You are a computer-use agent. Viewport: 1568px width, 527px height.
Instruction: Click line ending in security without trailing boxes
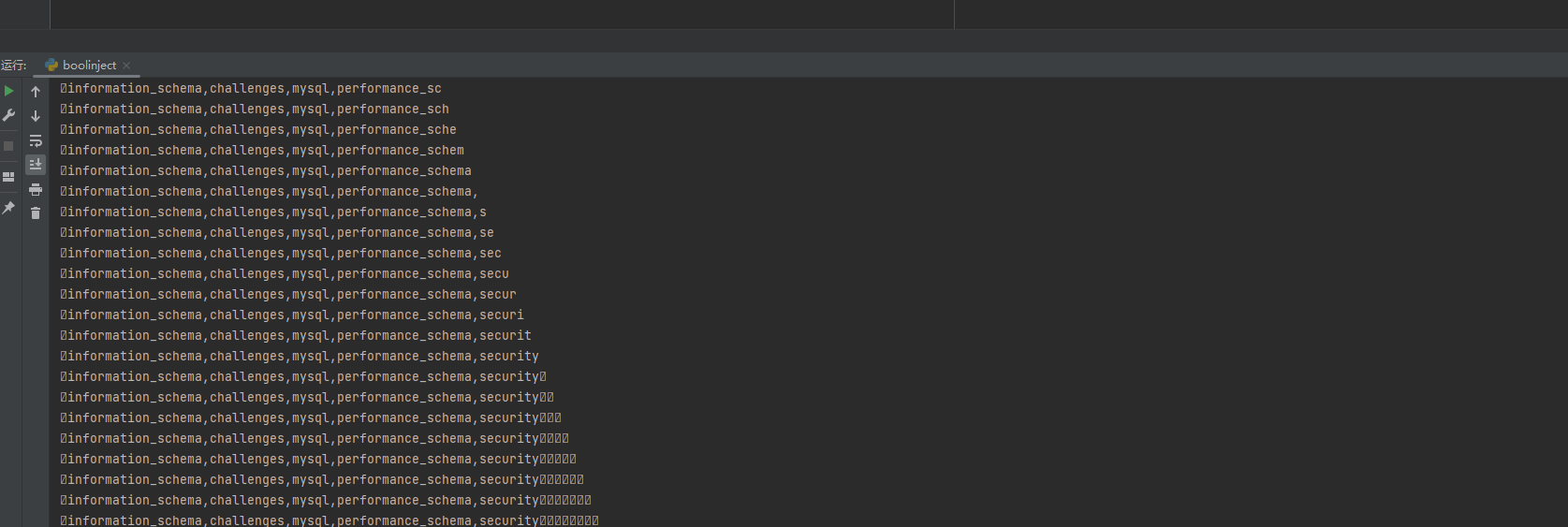(300, 357)
